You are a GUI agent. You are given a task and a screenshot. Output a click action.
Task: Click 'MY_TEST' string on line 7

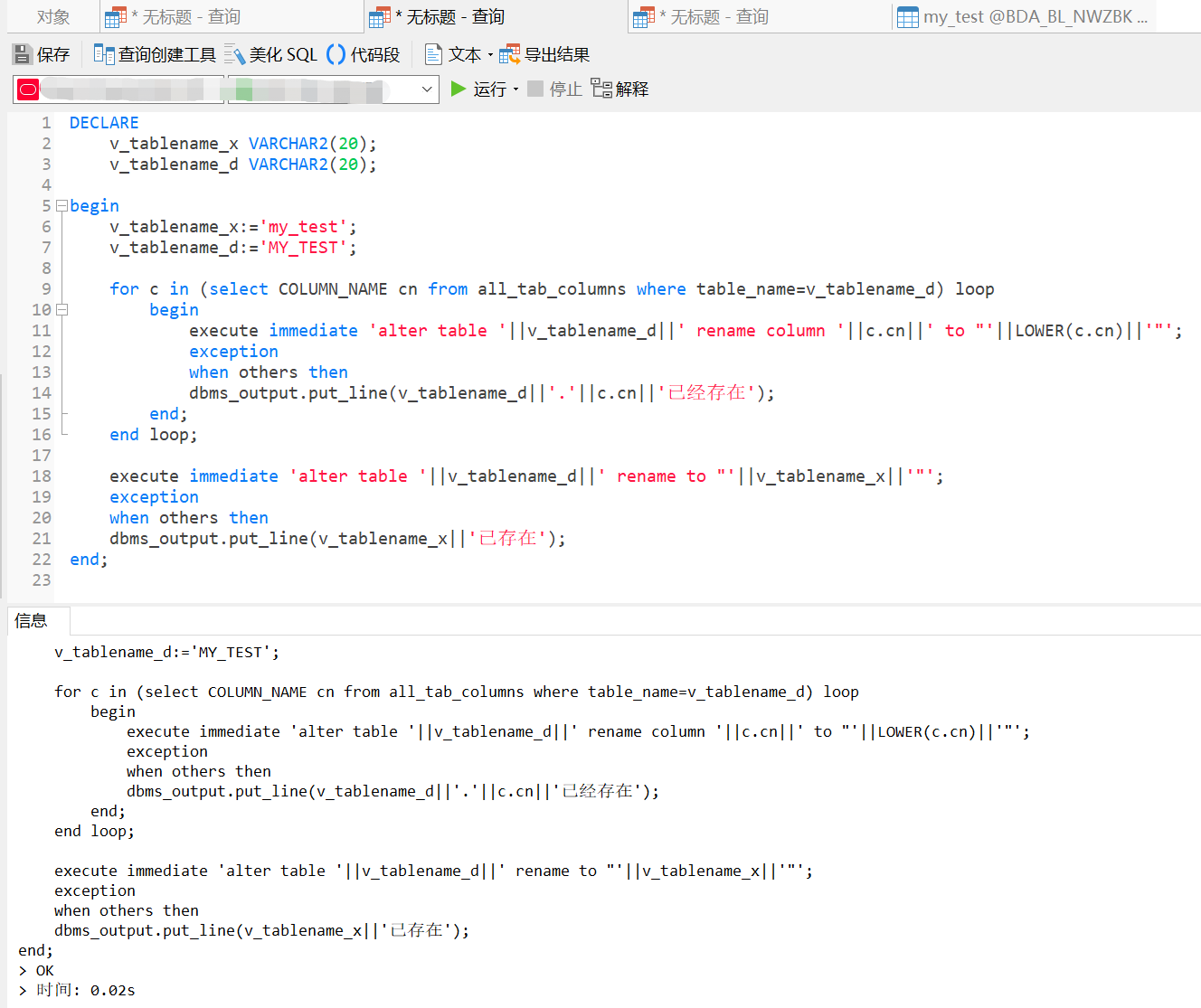click(x=304, y=248)
